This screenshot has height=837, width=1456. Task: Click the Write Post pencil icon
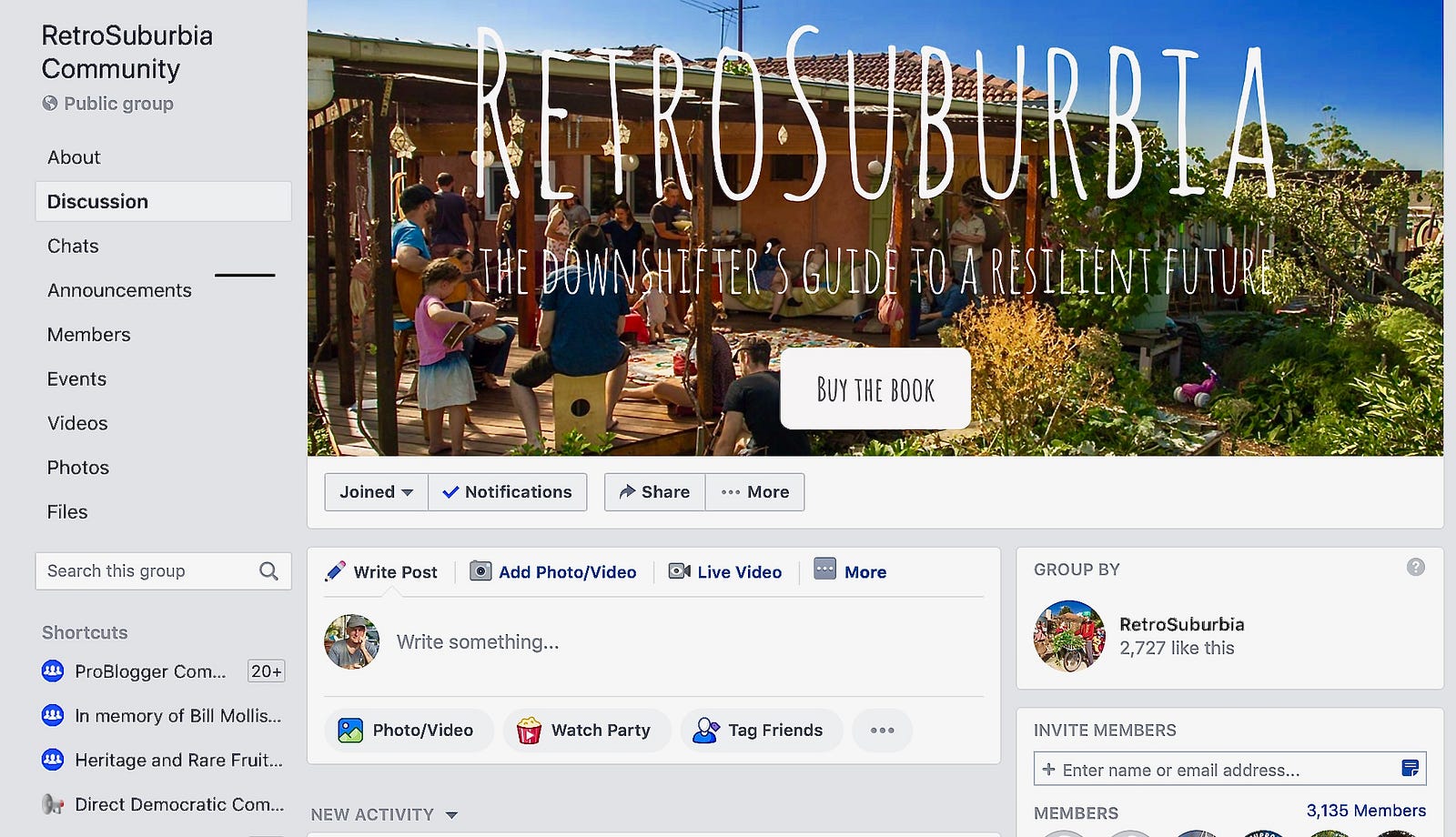[x=336, y=571]
